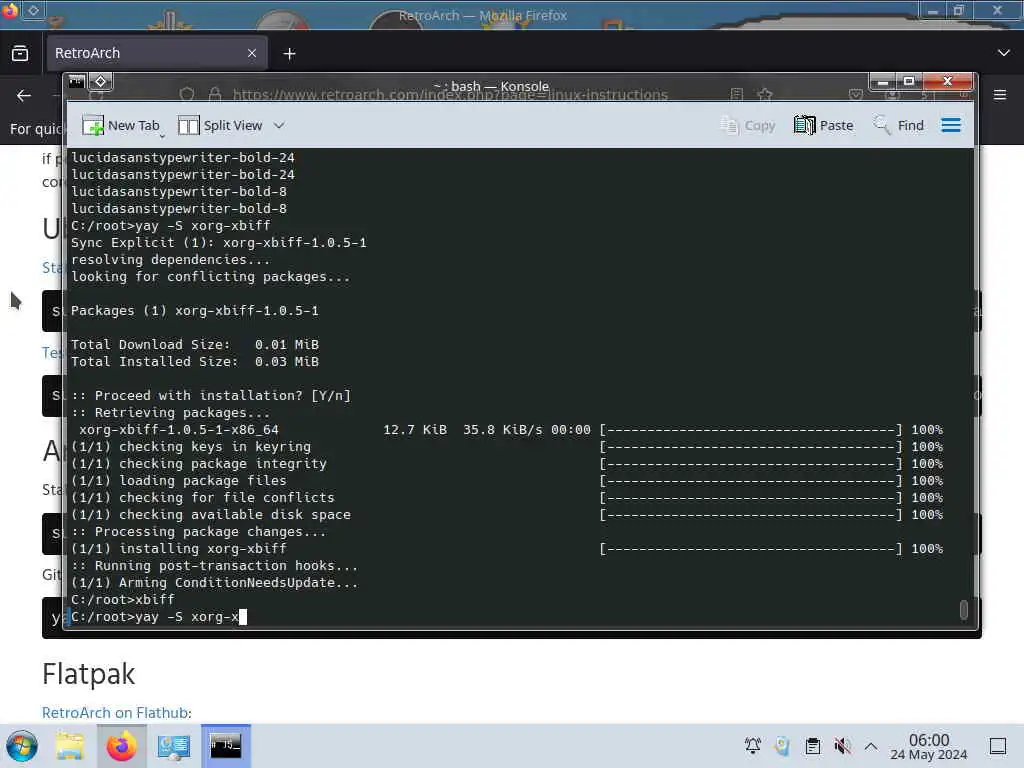The width and height of the screenshot is (1024, 768).
Task: Select the RetroArch Firefox tab
Action: coord(156,53)
